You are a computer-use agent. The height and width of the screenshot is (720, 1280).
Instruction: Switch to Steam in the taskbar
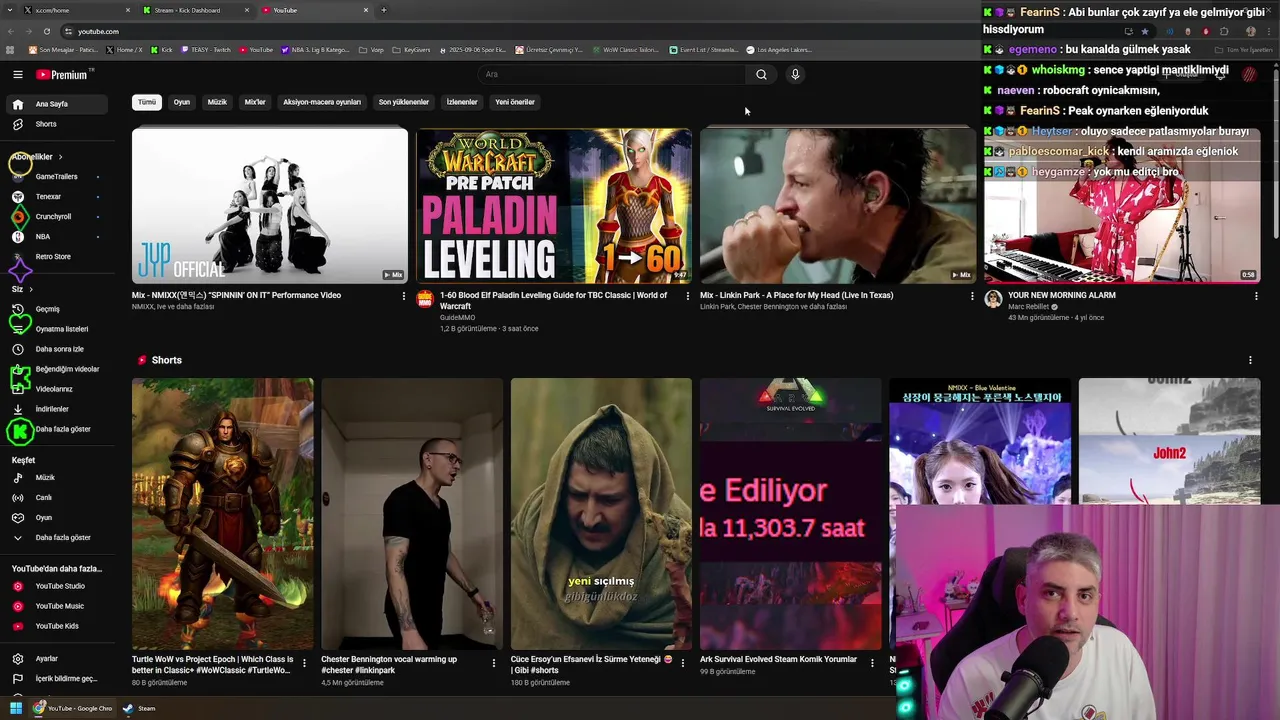(x=139, y=708)
